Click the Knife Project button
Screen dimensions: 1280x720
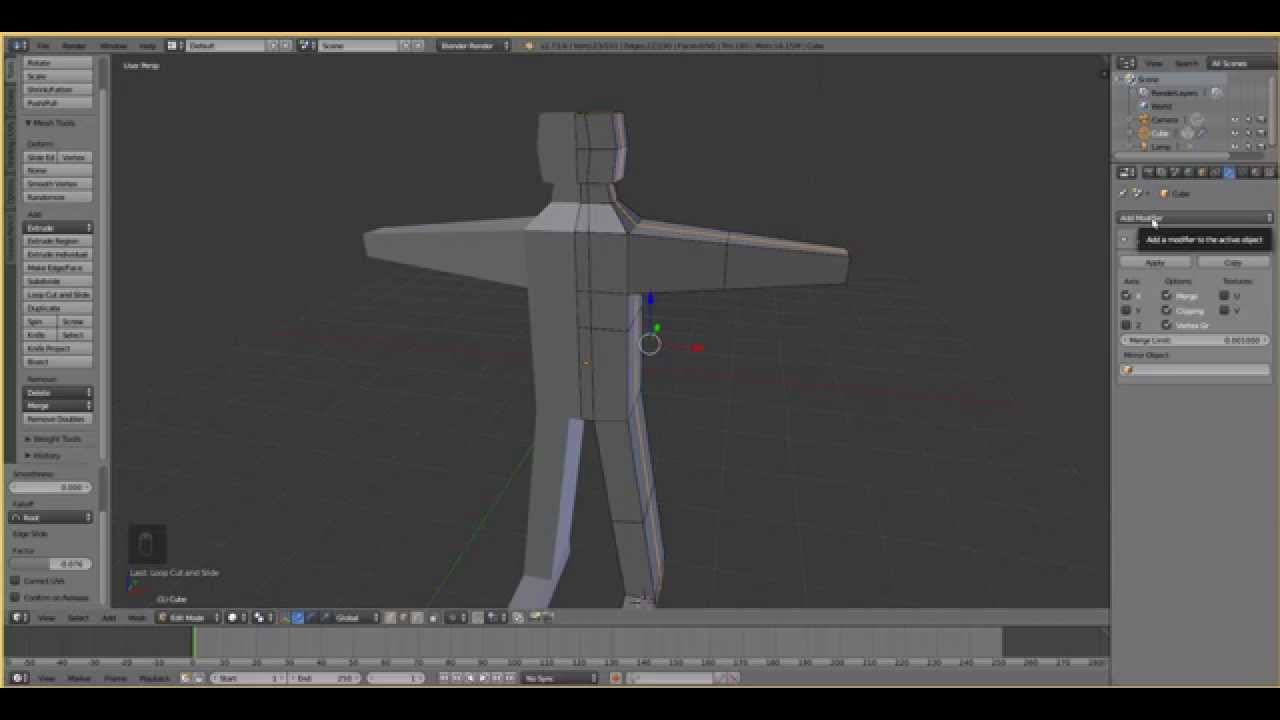pos(58,348)
